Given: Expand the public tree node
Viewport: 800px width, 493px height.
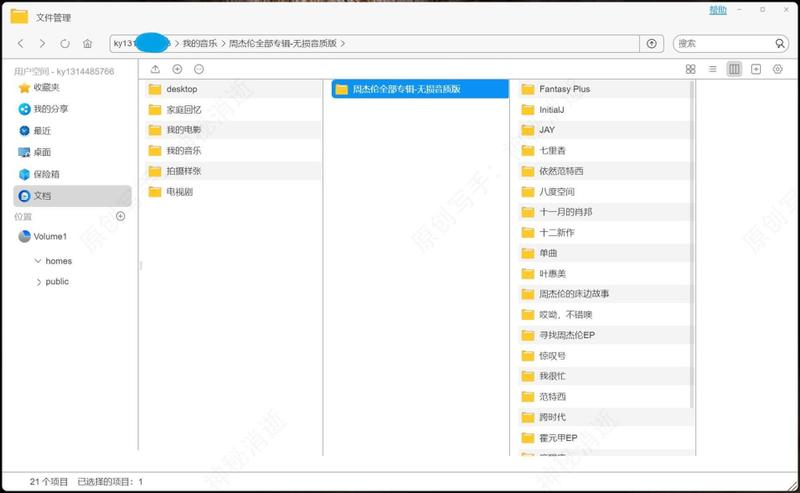Looking at the screenshot, I should [38, 282].
